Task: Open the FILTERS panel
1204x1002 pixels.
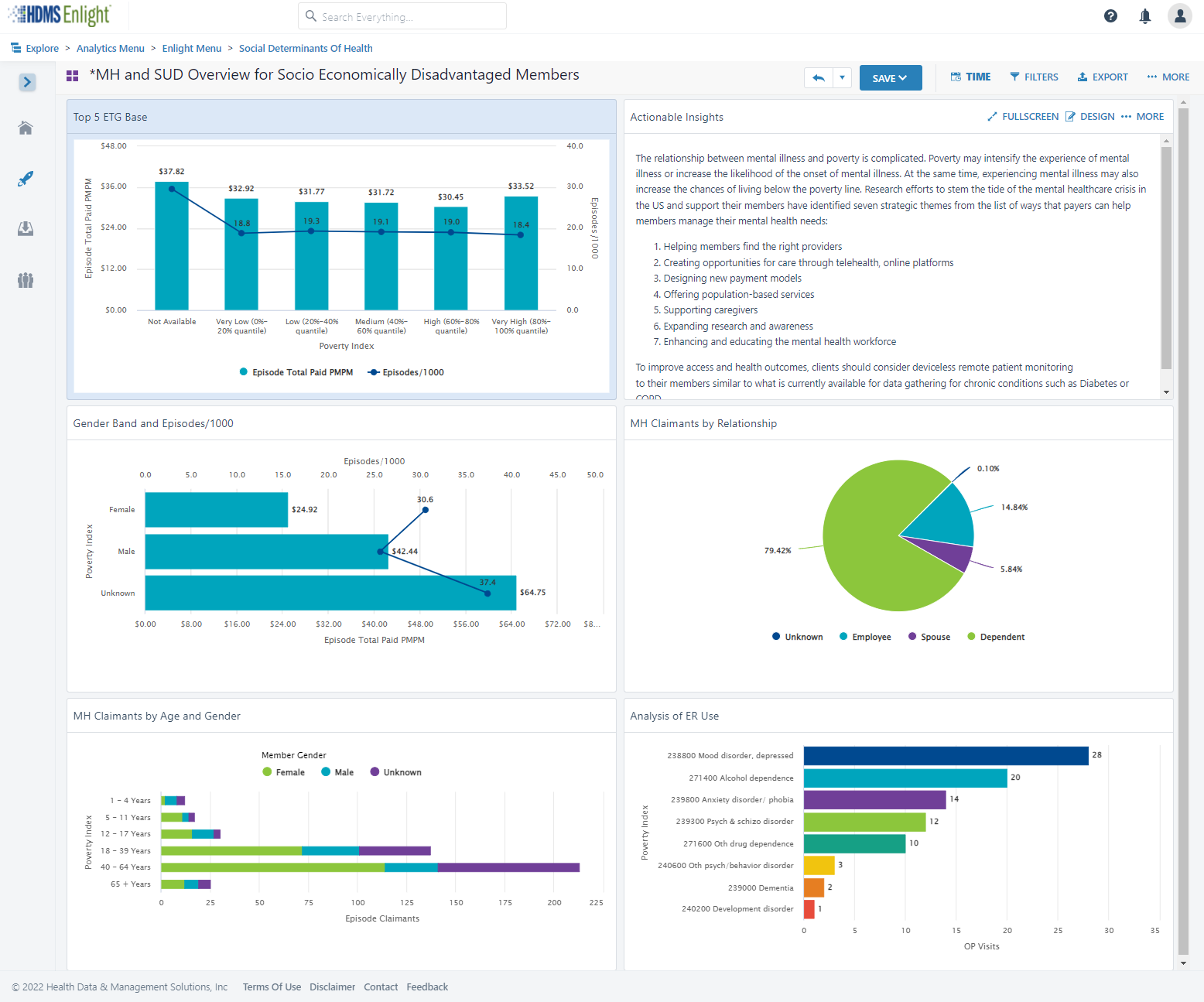Action: [x=1034, y=77]
